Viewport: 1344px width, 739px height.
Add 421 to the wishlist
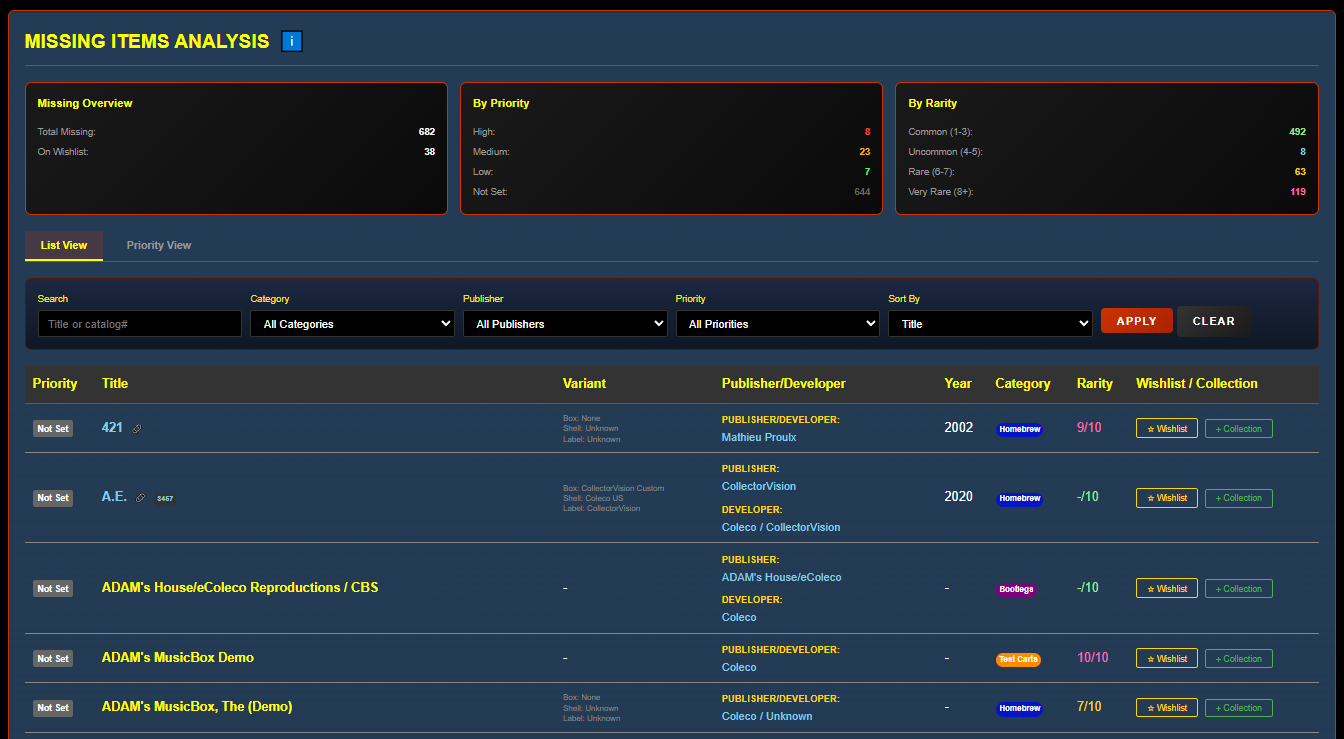click(1166, 429)
